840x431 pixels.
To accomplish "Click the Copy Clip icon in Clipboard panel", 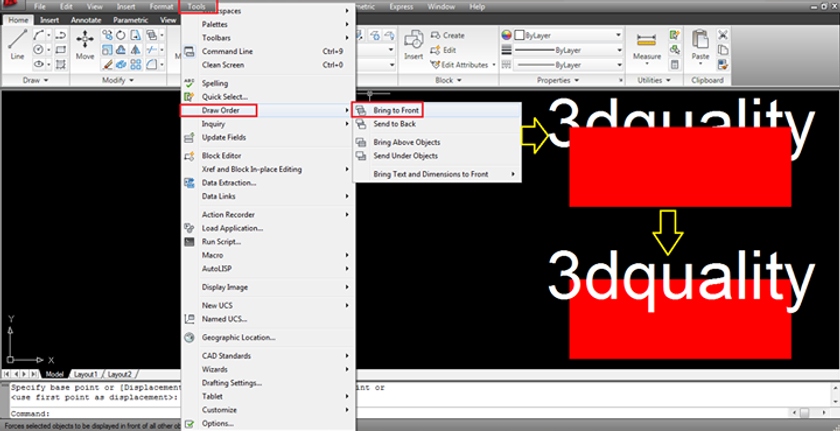I will tap(723, 50).
